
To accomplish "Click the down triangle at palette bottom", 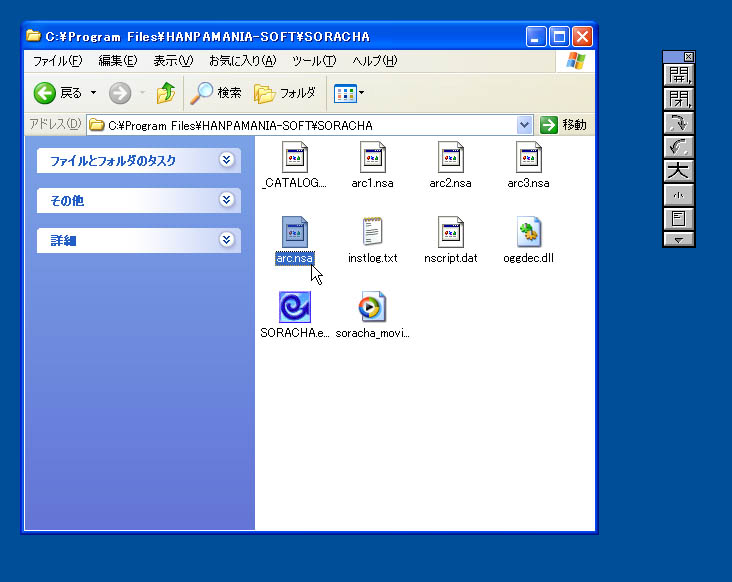I will tap(678, 239).
